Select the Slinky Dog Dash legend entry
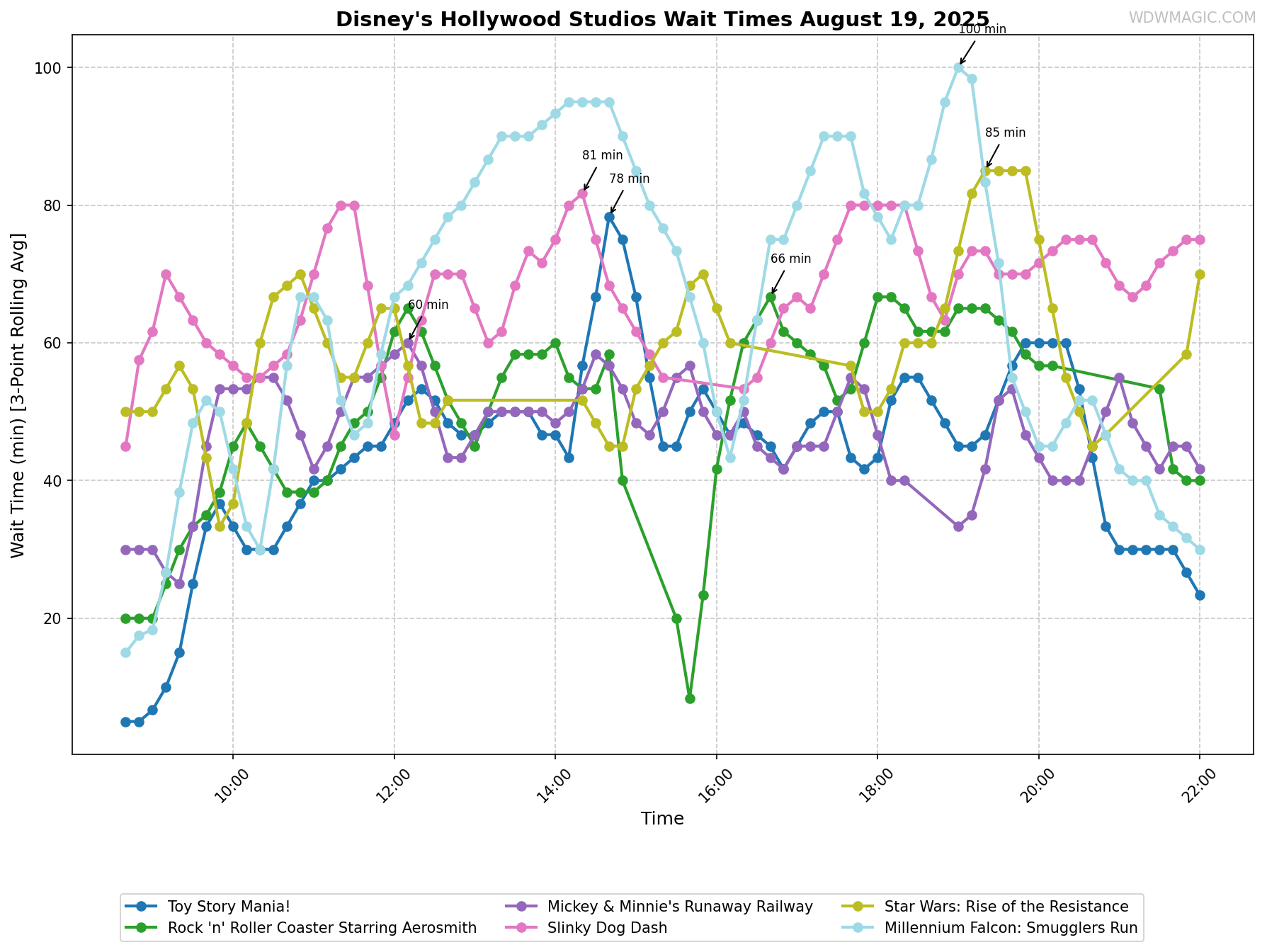Screen dimensions: 1267x952 (586, 928)
